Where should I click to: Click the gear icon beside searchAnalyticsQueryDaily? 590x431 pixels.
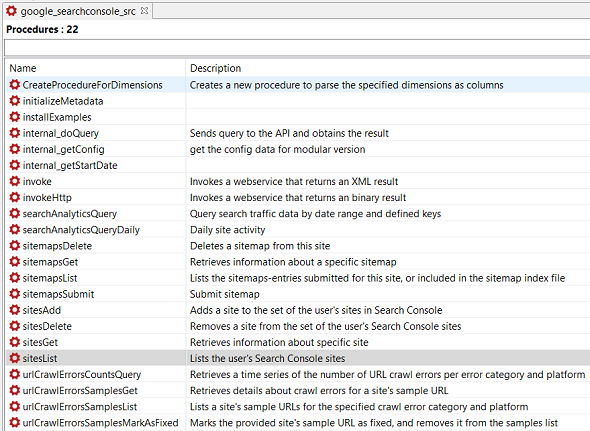click(14, 230)
